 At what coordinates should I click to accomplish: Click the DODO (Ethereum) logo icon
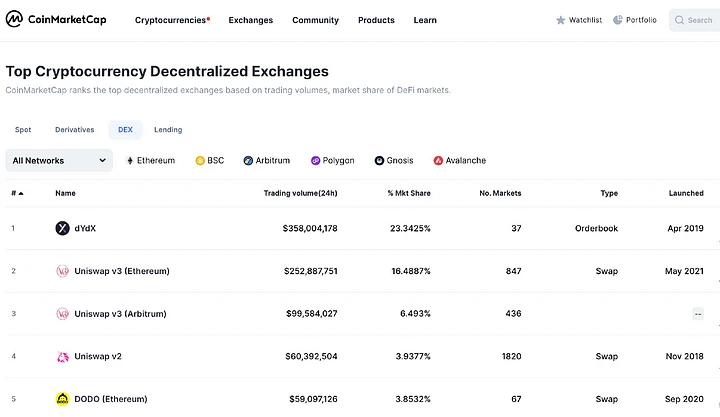pyautogui.click(x=62, y=399)
